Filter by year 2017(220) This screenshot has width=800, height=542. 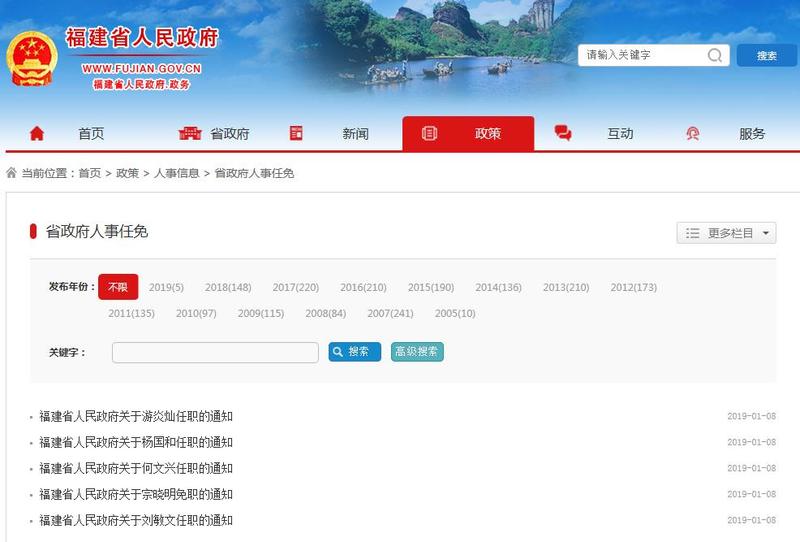pyautogui.click(x=295, y=288)
